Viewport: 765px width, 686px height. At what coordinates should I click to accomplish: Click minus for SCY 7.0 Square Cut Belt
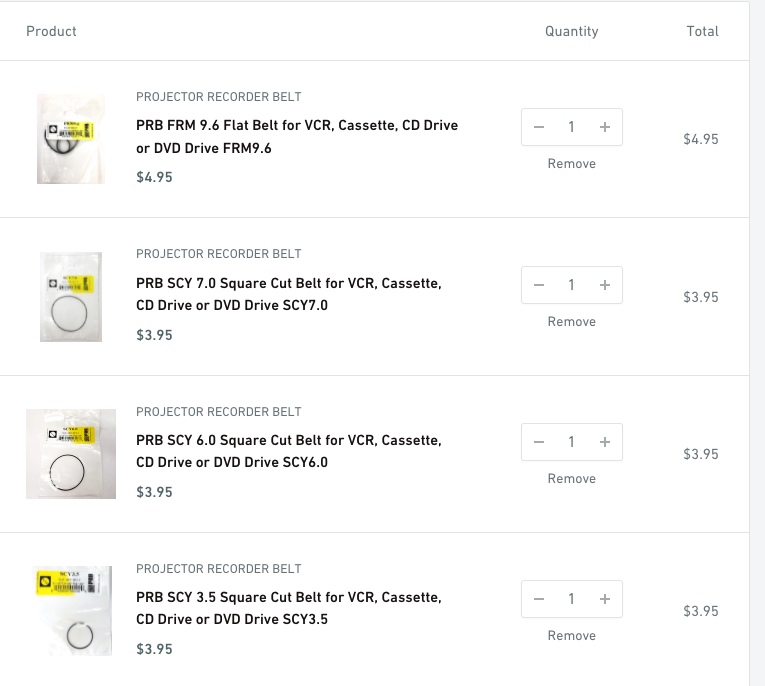539,285
